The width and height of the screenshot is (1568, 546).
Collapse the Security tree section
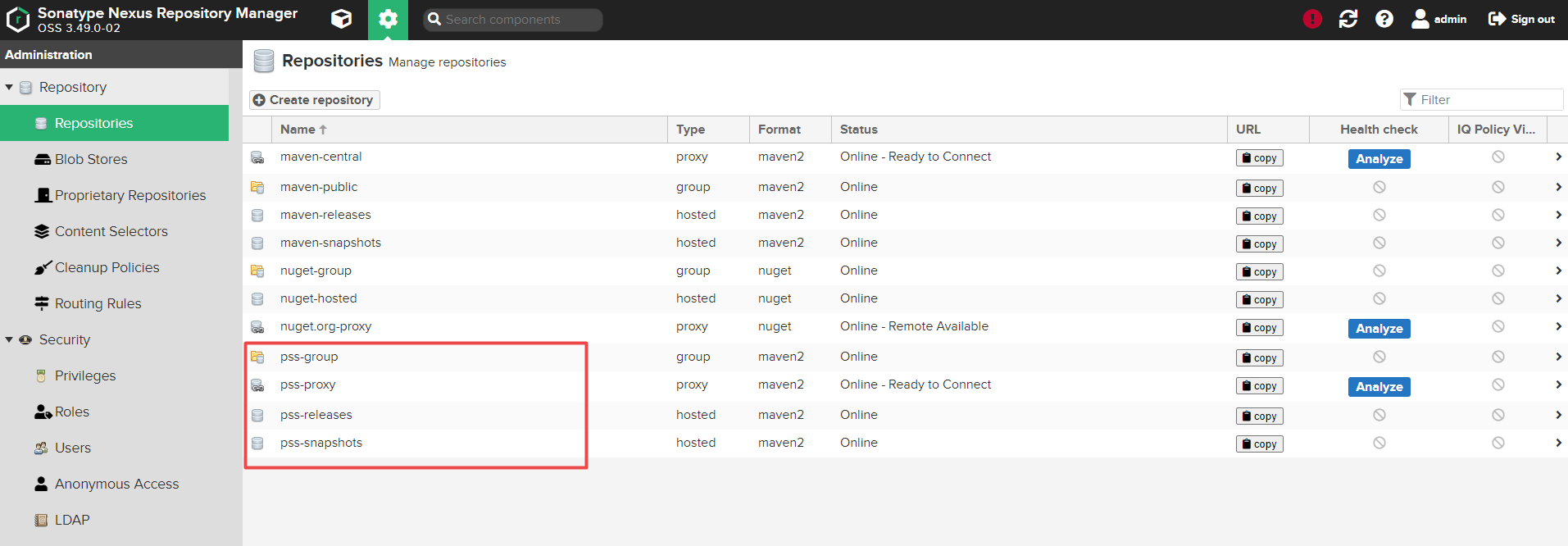[9, 339]
